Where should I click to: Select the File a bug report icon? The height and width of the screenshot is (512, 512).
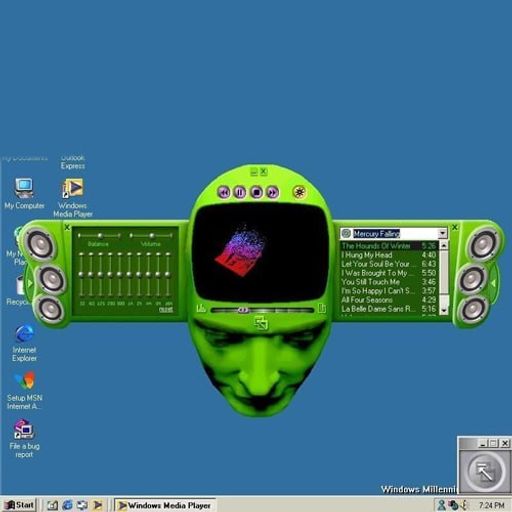[x=24, y=439]
